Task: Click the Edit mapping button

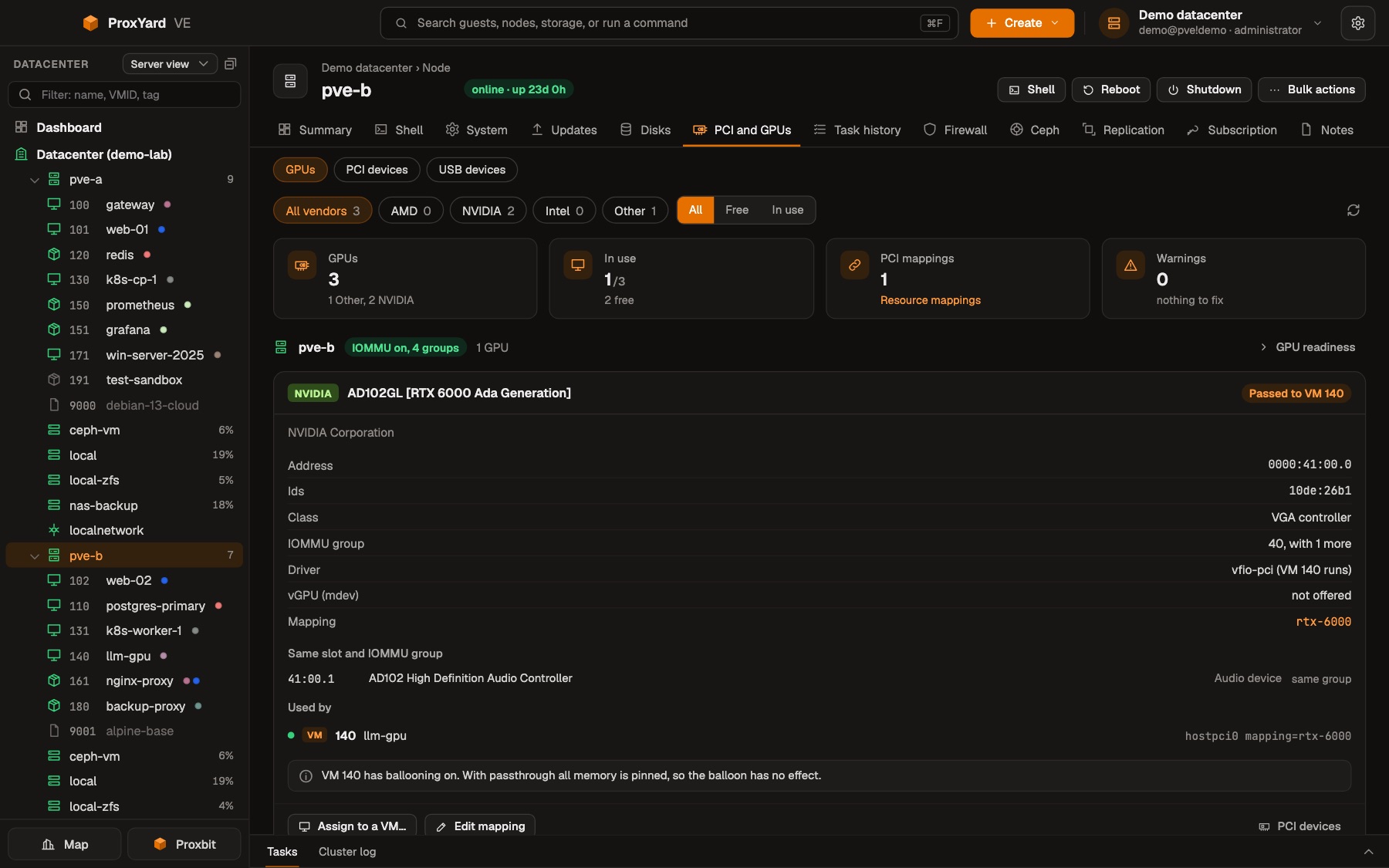Action: pos(480,826)
